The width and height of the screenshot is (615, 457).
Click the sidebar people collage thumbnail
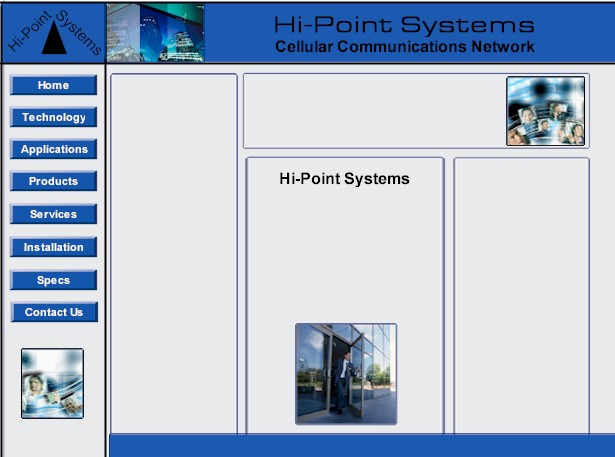[52, 383]
